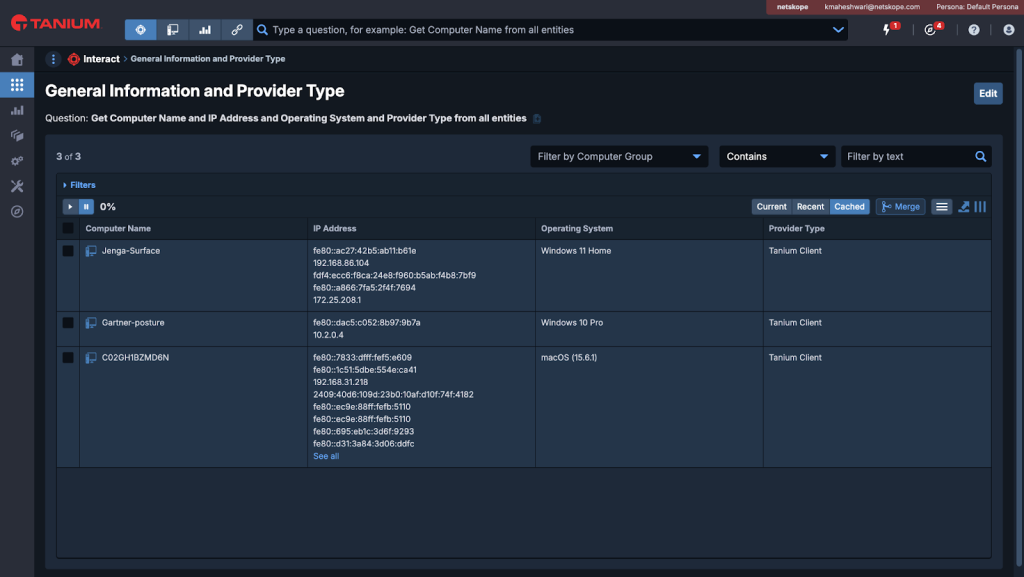This screenshot has height=577, width=1024.
Task: Click the Tanium logo
Action: pos(56,23)
